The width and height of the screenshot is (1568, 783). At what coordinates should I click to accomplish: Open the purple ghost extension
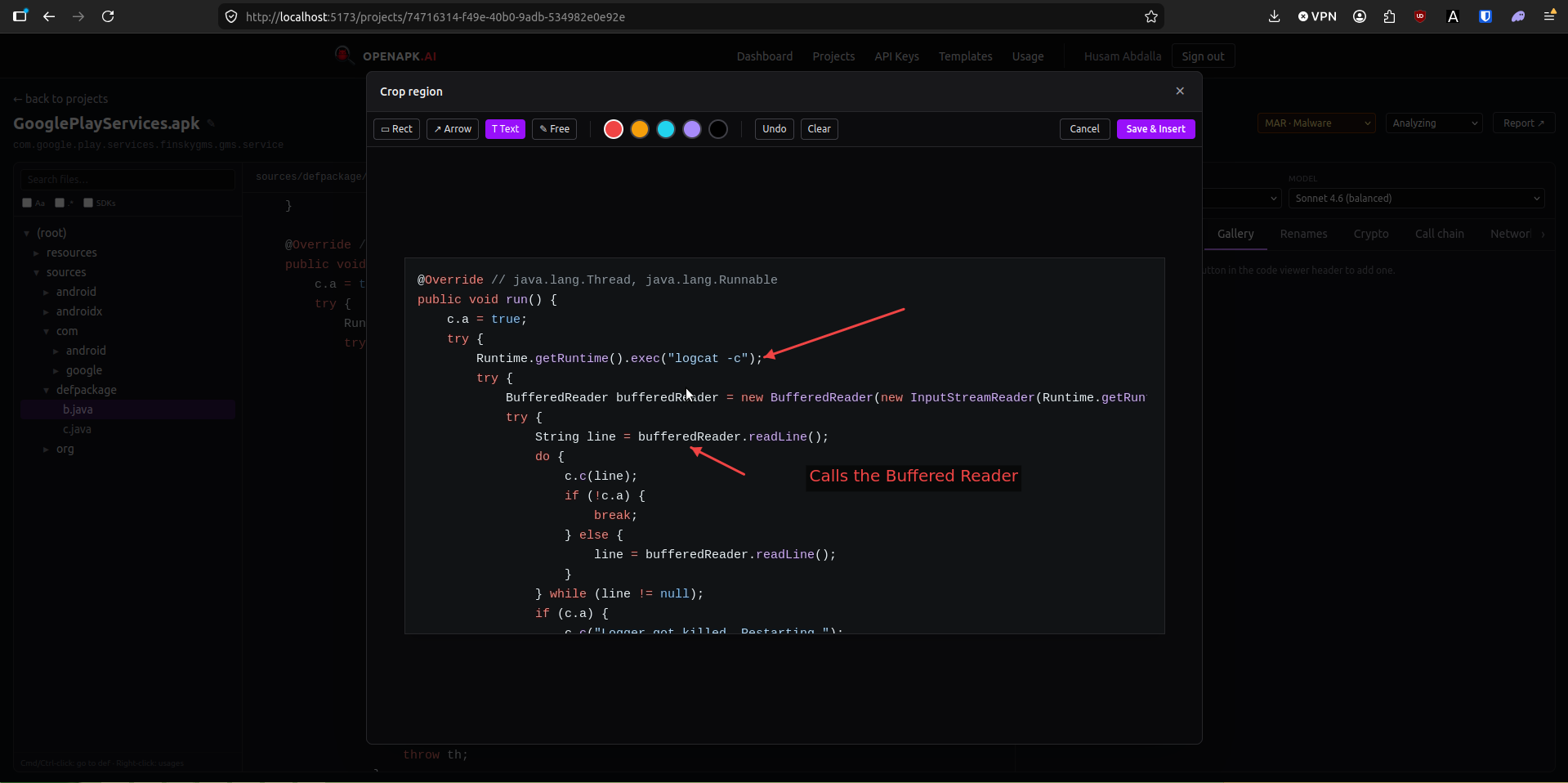(x=1518, y=16)
